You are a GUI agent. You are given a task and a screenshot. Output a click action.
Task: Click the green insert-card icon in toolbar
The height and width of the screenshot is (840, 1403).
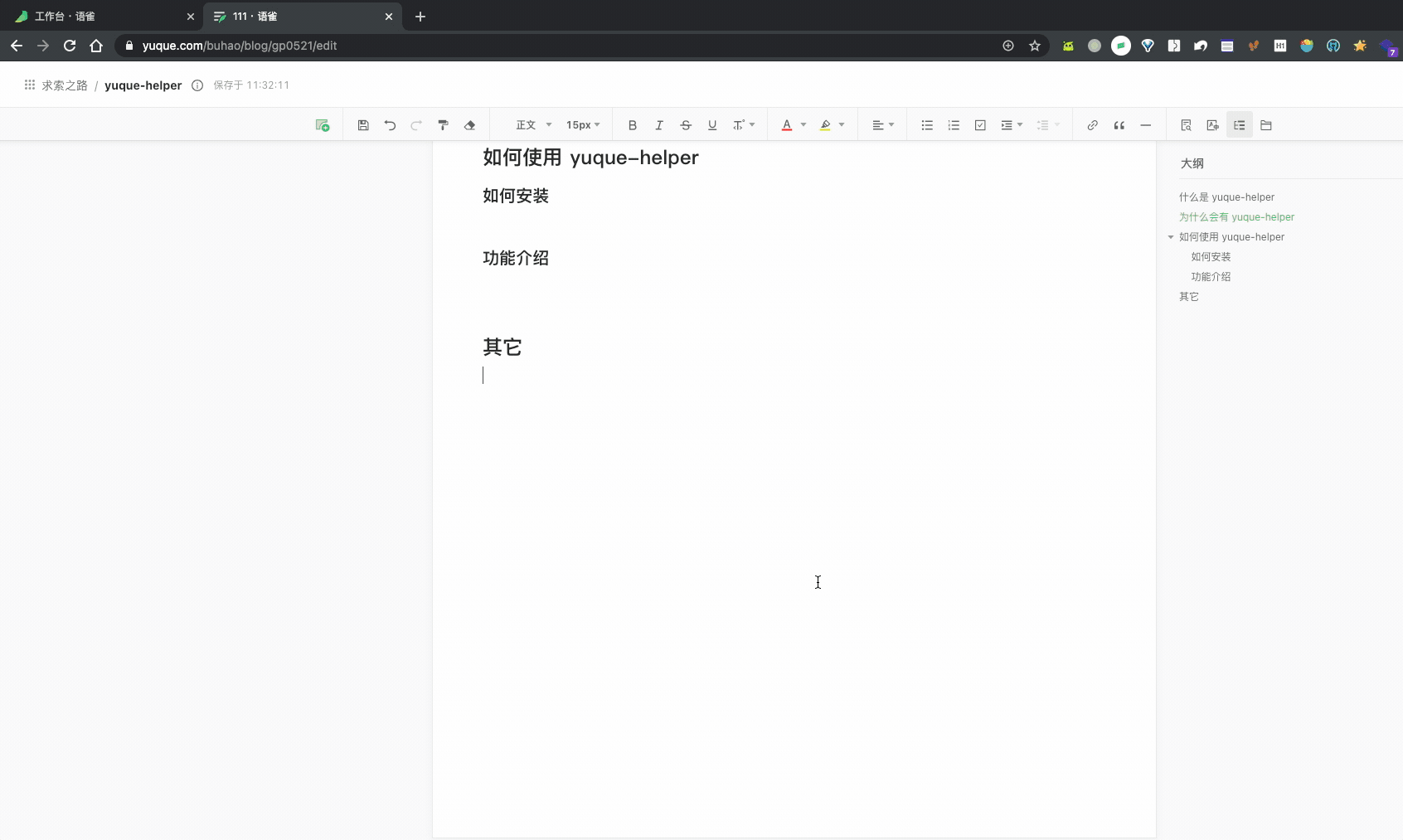click(323, 125)
